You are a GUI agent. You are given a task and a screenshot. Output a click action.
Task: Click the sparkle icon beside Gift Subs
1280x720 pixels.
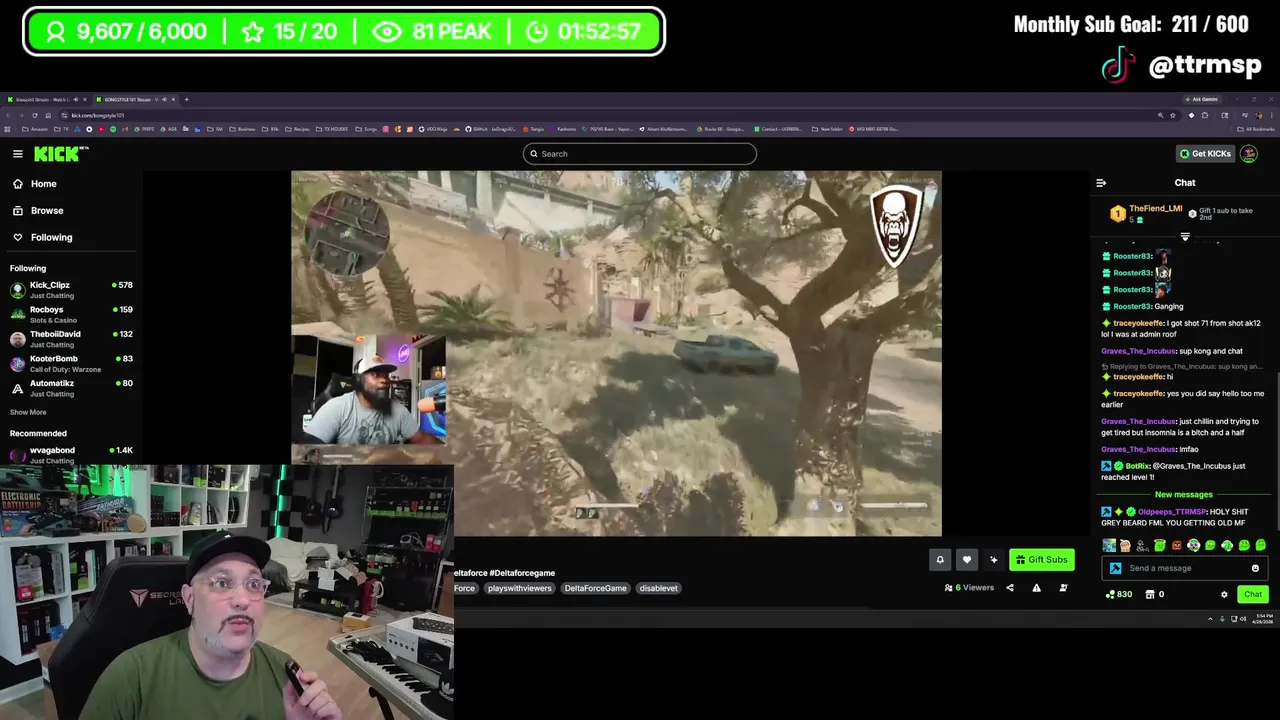point(993,560)
